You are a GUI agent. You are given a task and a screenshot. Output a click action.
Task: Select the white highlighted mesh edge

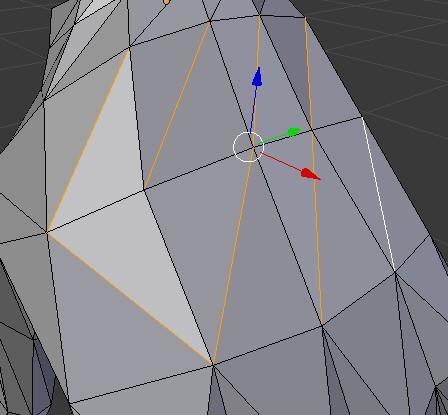tap(379, 193)
